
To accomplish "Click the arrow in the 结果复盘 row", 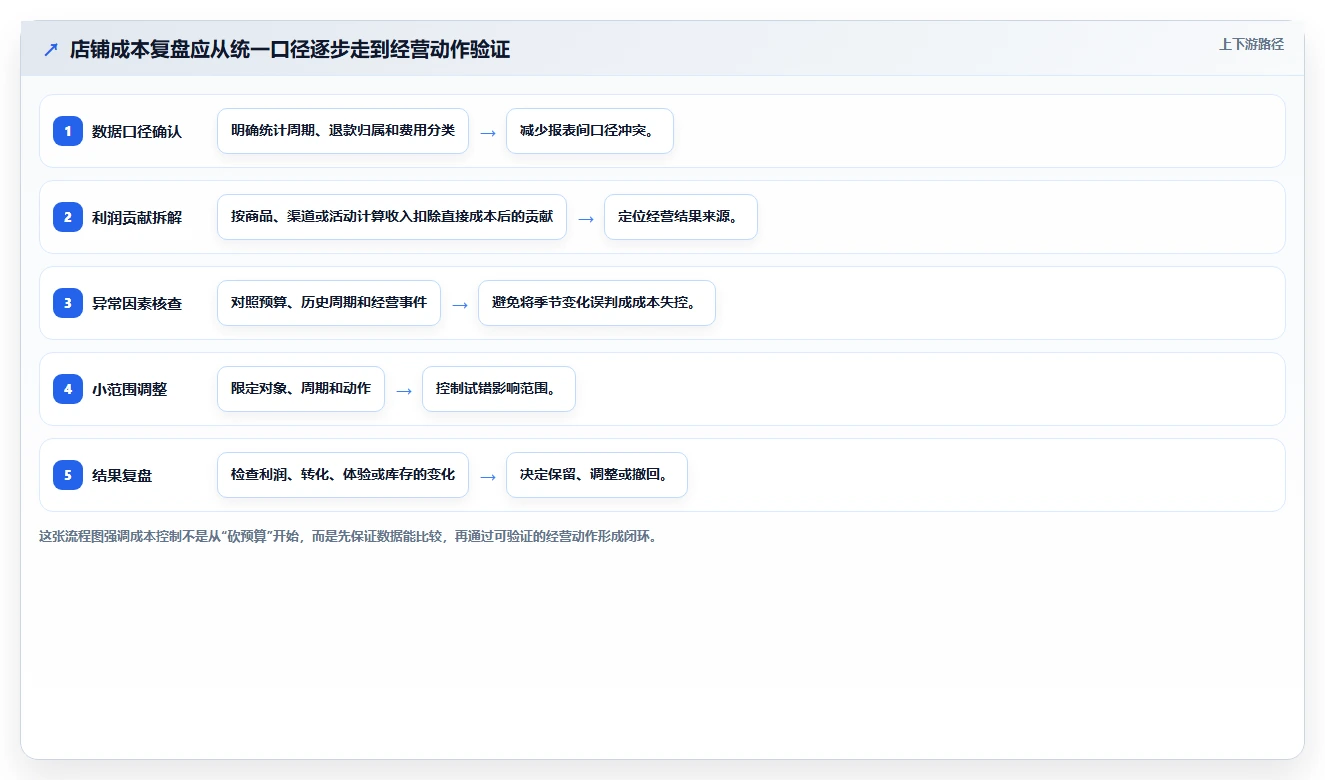I will click(x=488, y=476).
